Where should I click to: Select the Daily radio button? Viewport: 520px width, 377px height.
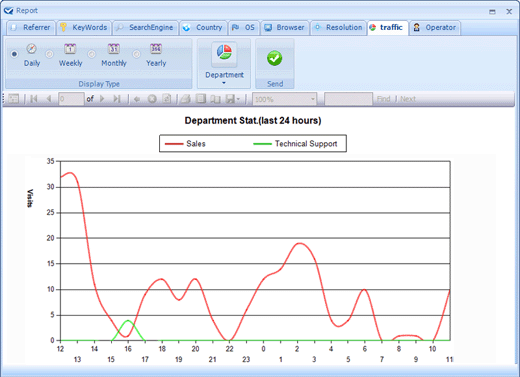14,54
